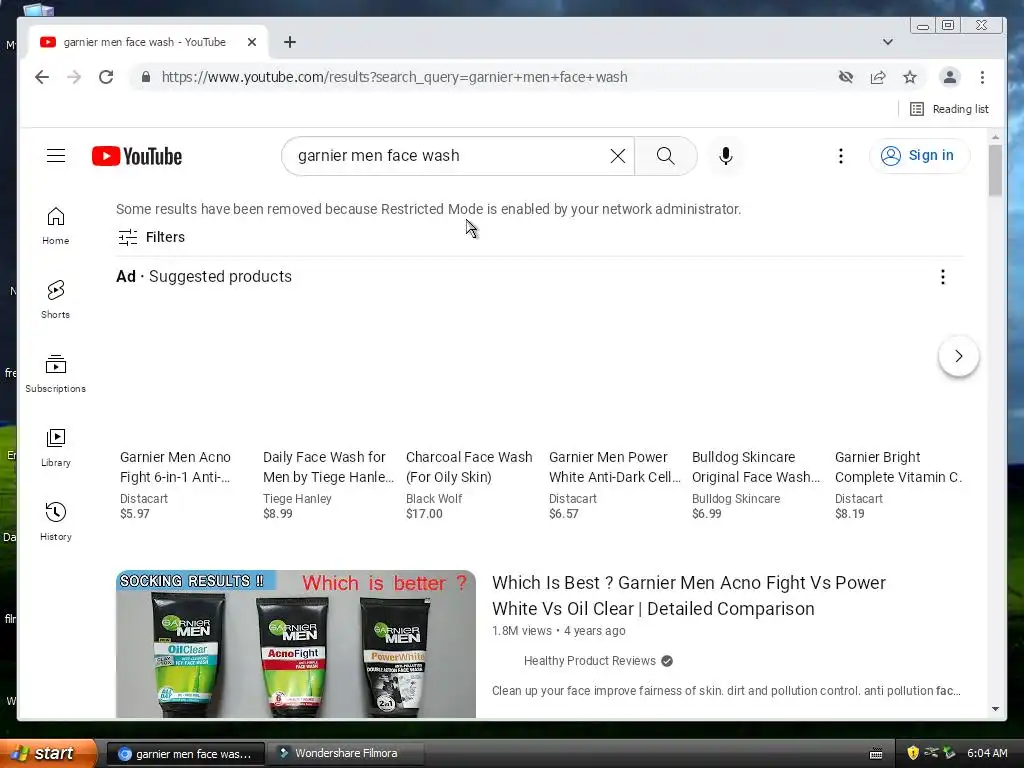Open the Reading list panel
The image size is (1024, 768).
949,109
